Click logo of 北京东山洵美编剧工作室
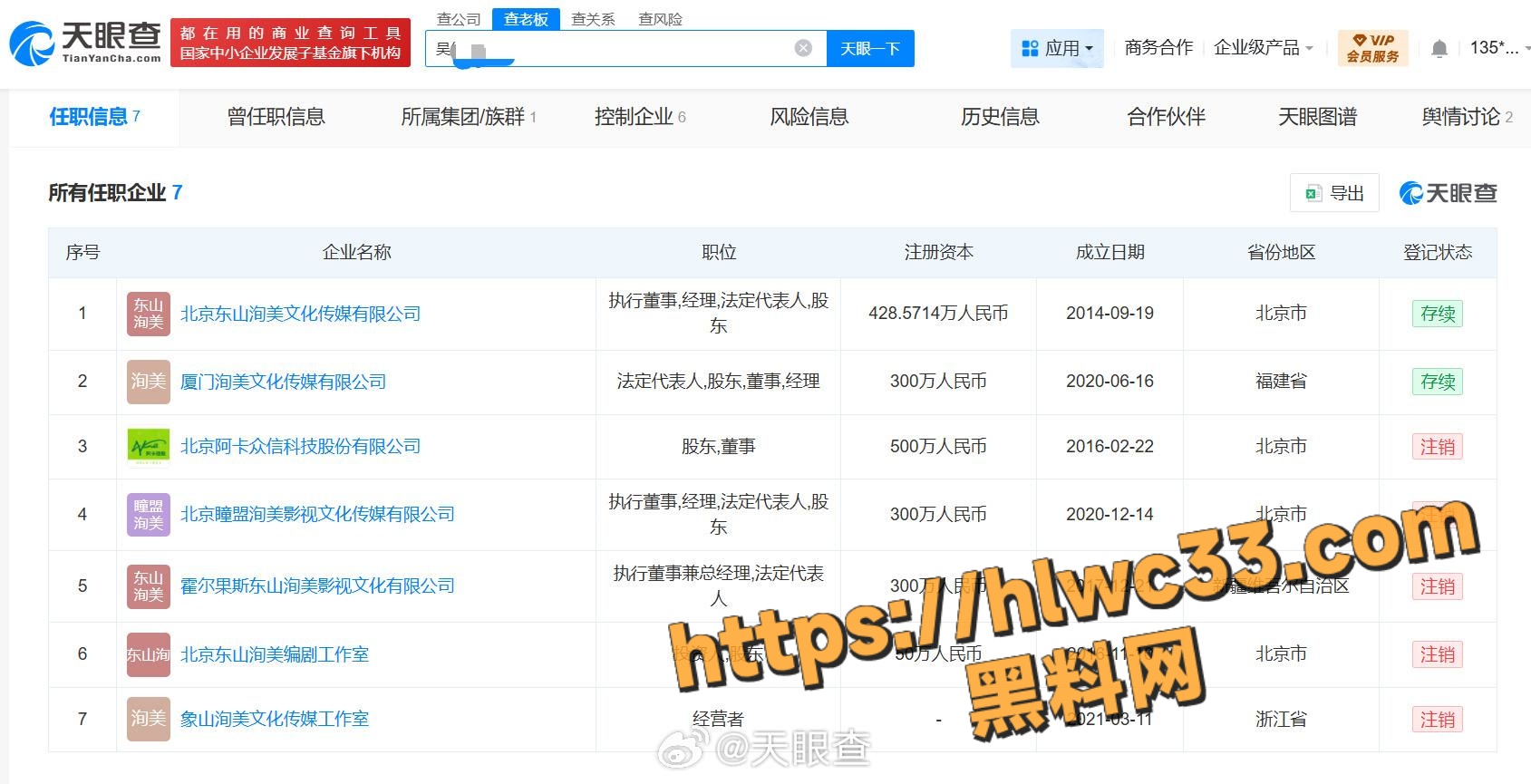 (x=149, y=654)
